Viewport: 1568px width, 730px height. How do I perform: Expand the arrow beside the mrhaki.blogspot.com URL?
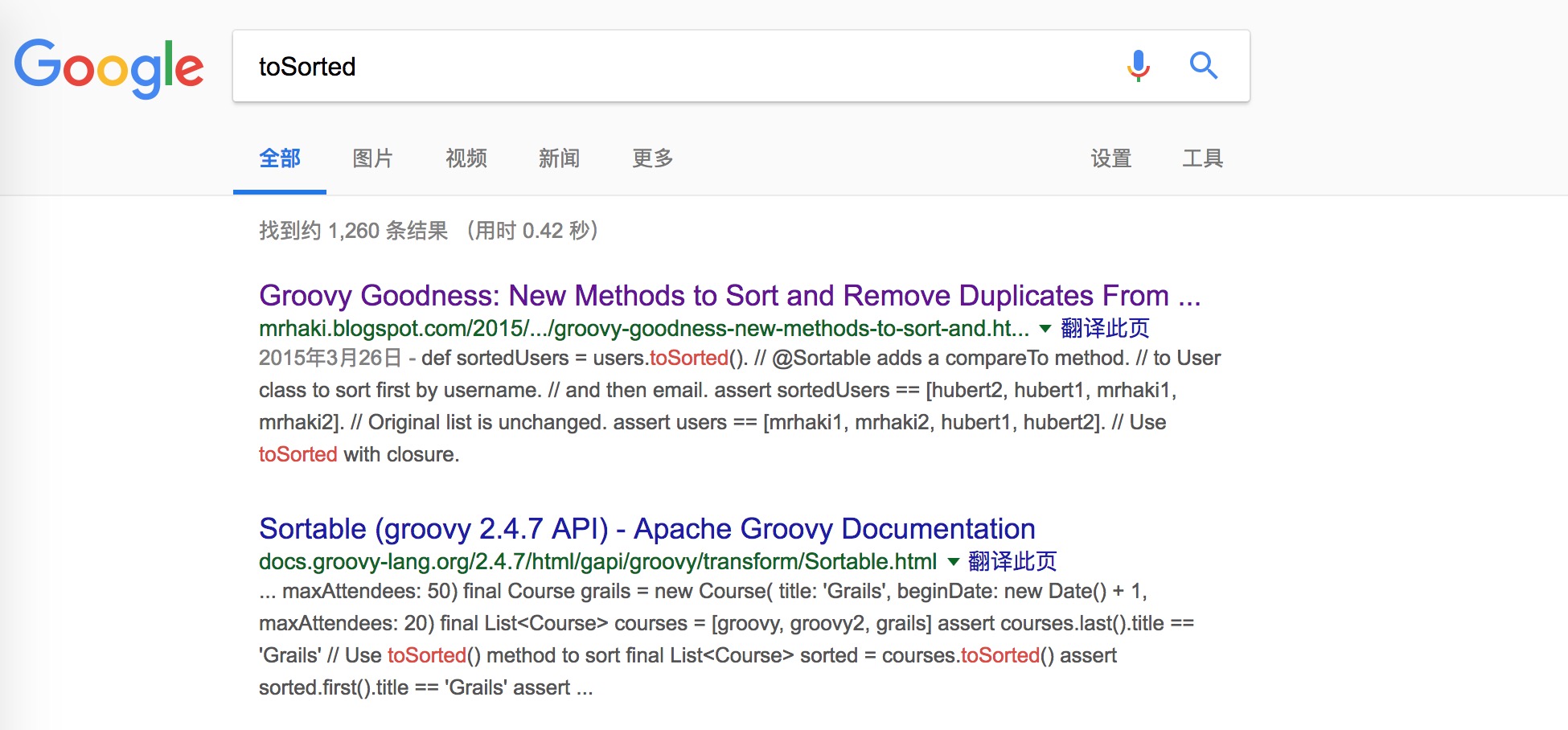point(1045,329)
